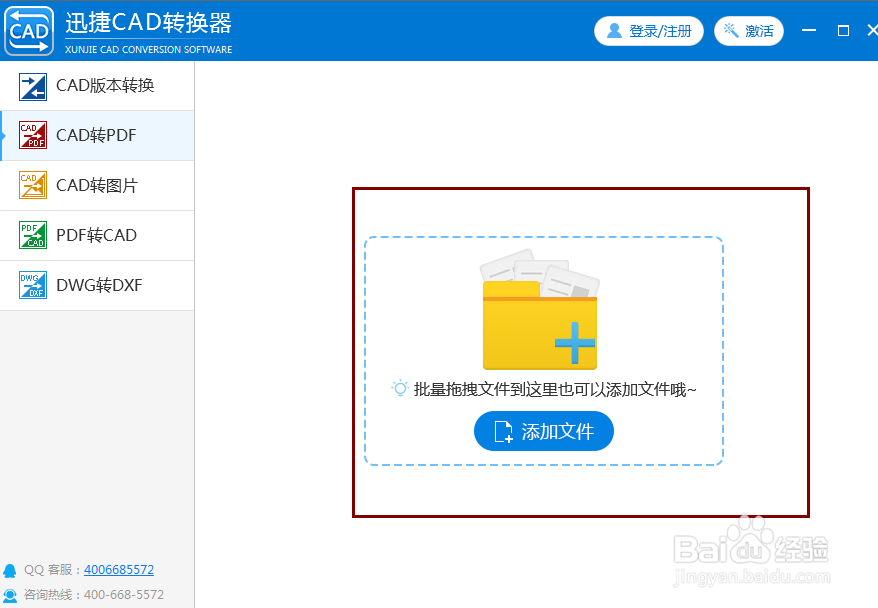The height and width of the screenshot is (608, 878).
Task: Click the green PDF转CAD icon
Action: (x=32, y=235)
